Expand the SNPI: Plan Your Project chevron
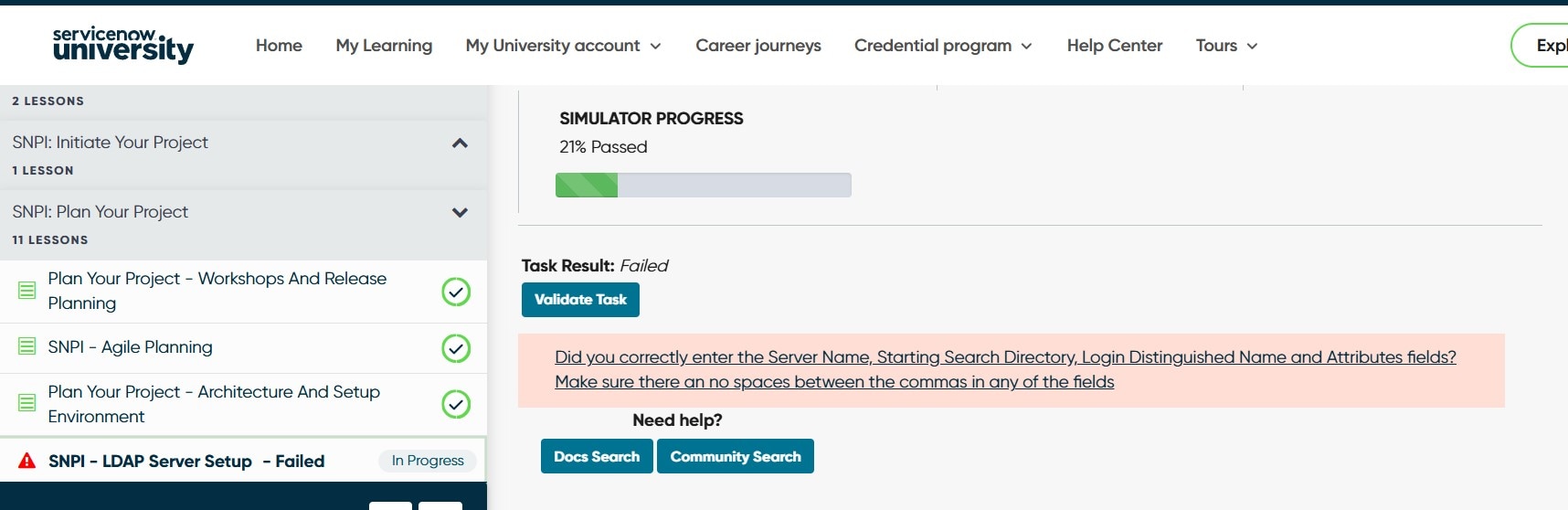 coord(460,212)
